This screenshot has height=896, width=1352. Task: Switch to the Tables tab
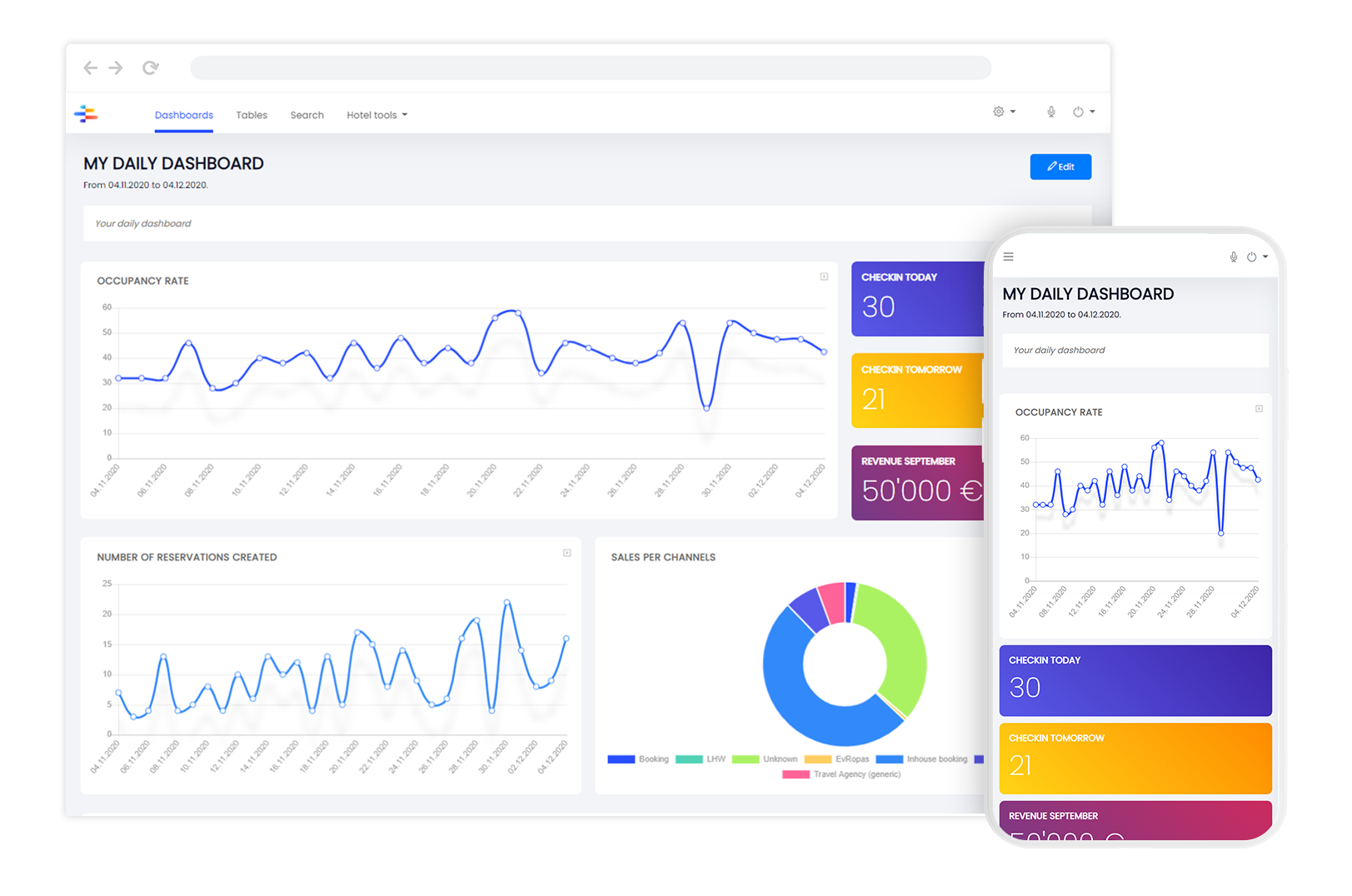point(252,115)
